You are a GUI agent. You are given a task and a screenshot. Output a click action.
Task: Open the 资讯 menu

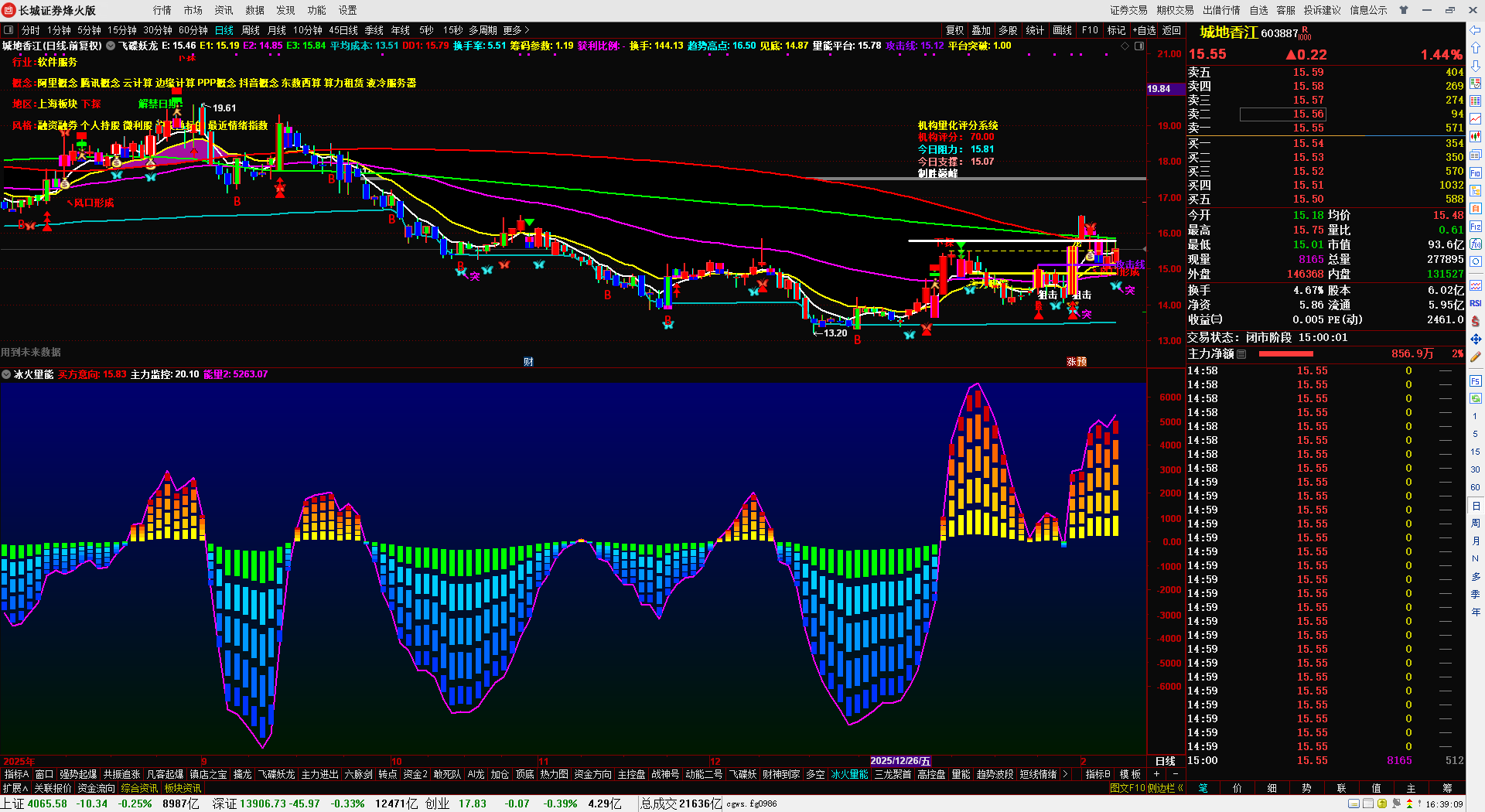coord(224,10)
